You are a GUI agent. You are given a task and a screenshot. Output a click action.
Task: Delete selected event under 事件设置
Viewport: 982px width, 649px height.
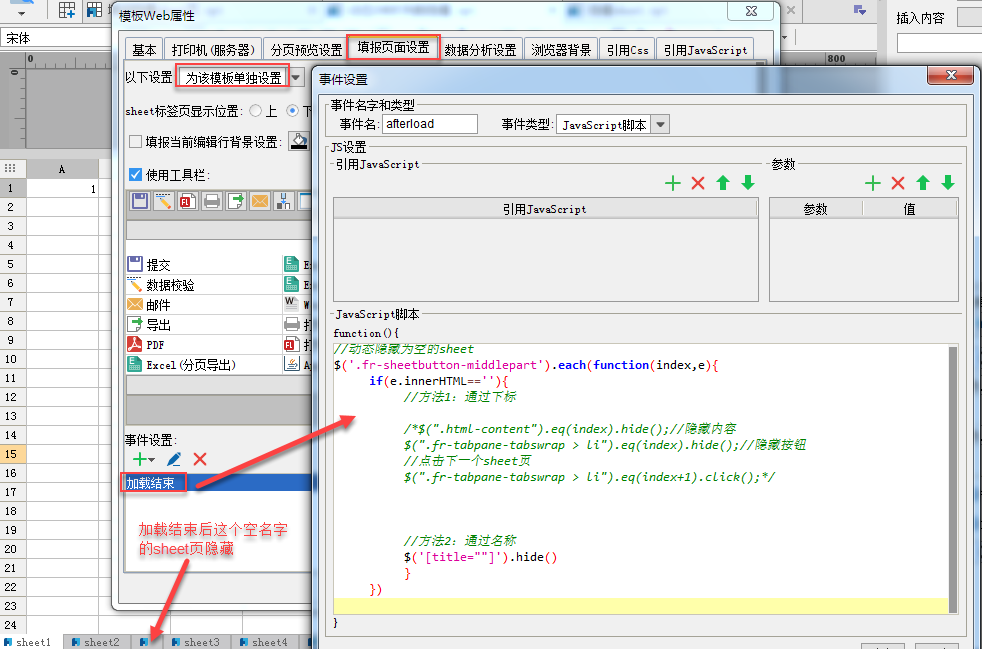200,459
